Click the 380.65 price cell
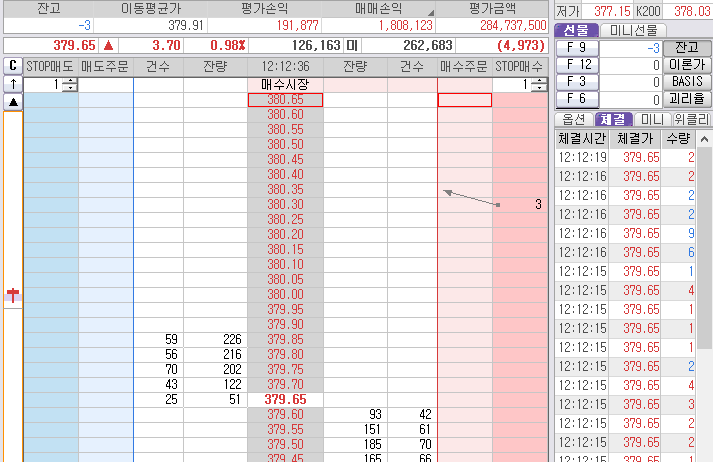Screen dimensions: 713x462 (x=285, y=100)
